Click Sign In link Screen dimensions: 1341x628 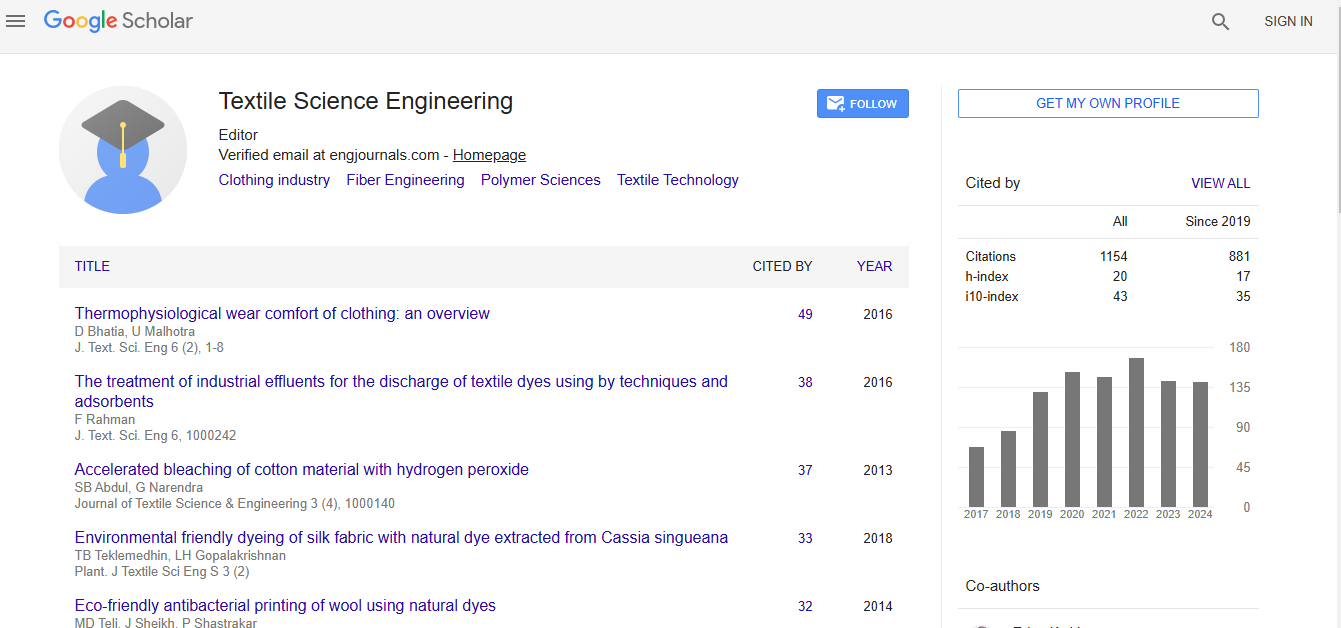pos(1288,21)
